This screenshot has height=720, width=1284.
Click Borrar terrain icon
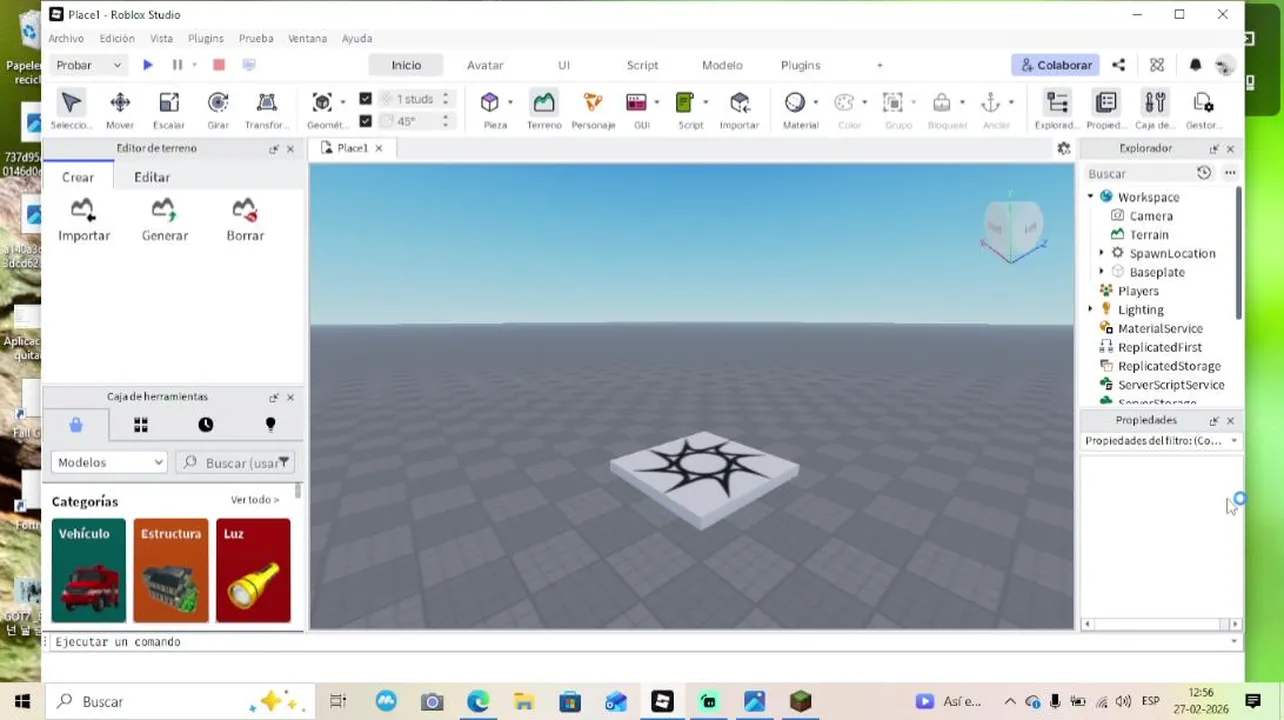(245, 219)
